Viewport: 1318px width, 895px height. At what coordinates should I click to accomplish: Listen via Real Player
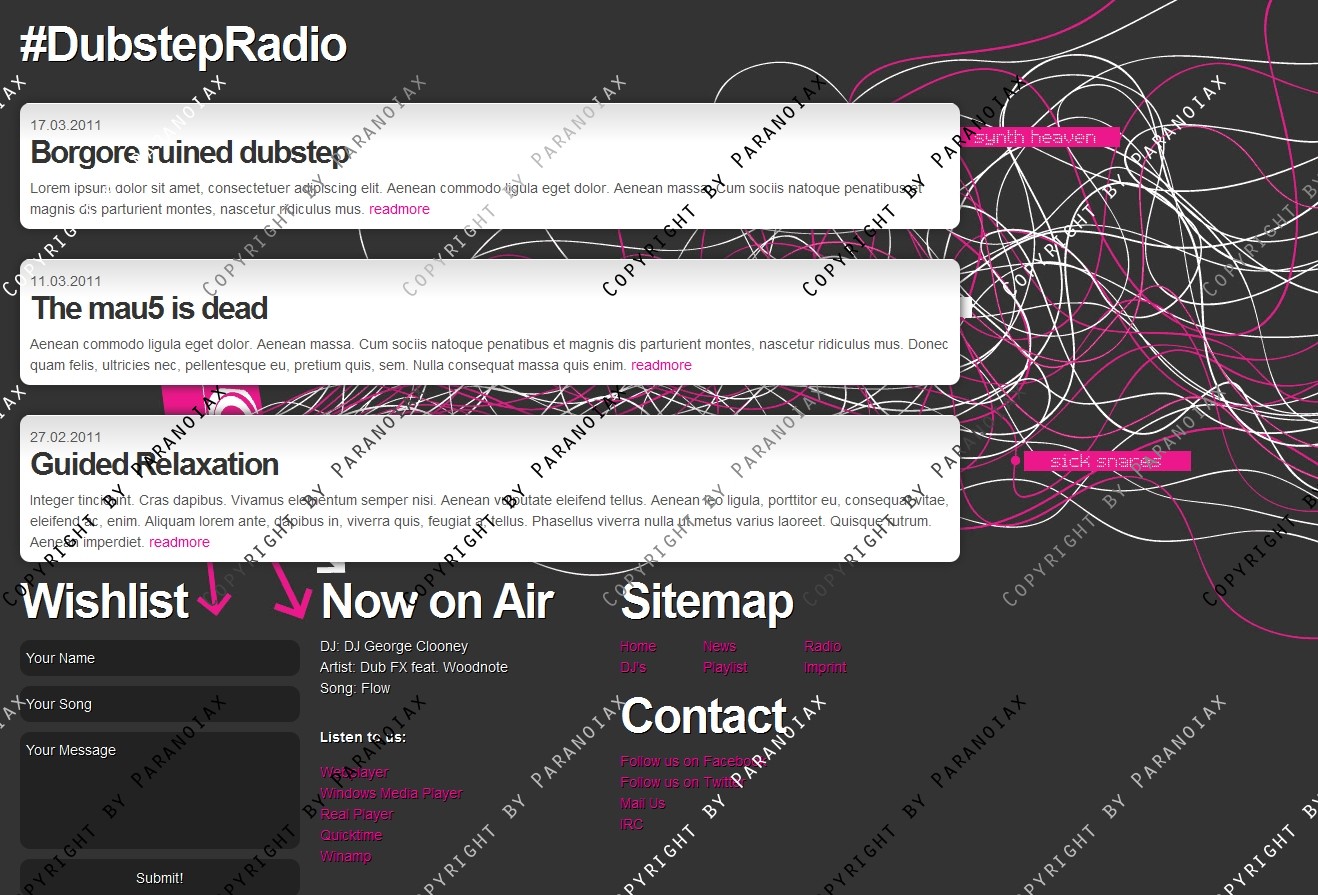pyautogui.click(x=357, y=814)
